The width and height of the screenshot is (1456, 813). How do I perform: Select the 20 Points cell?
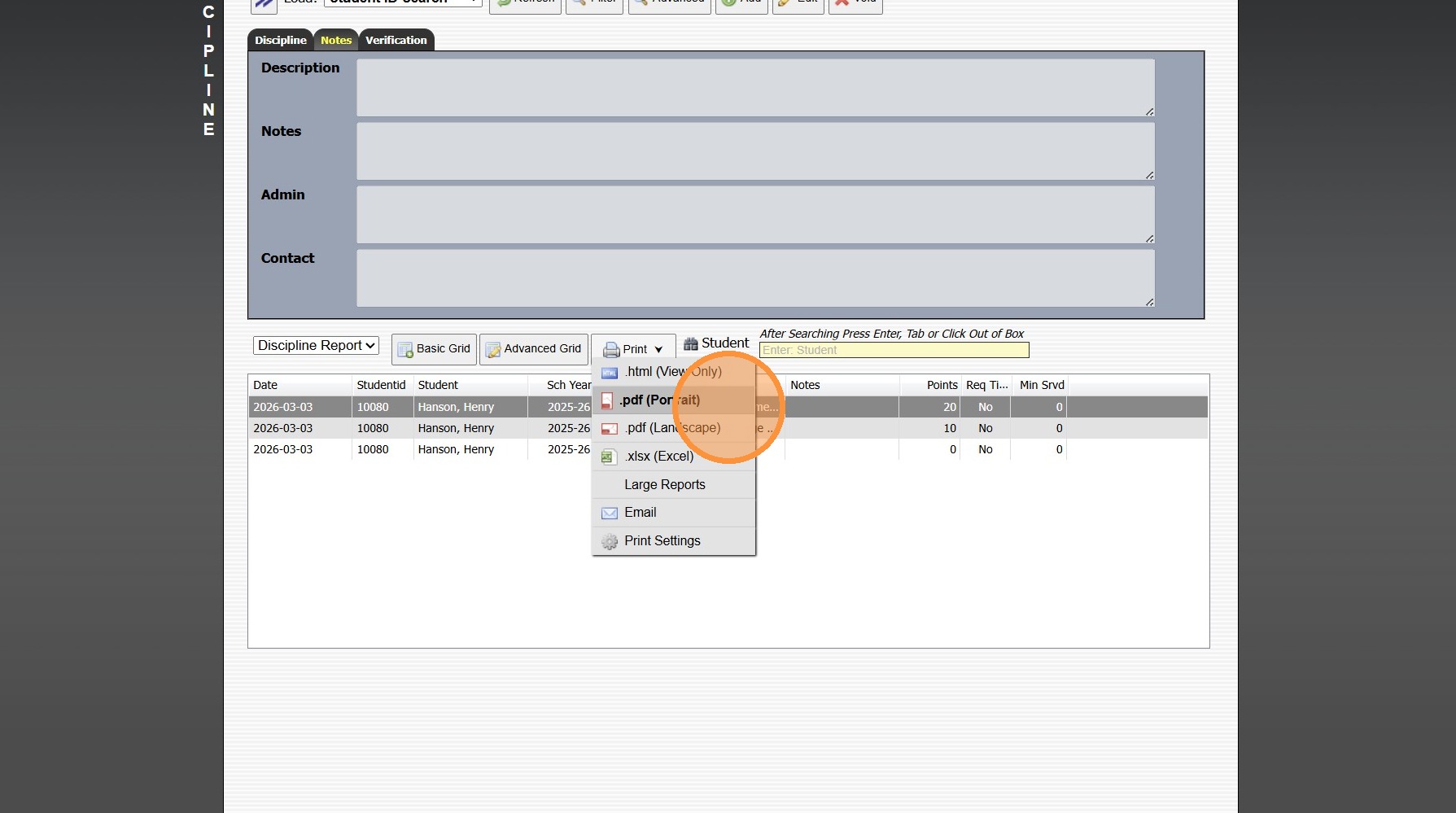[x=929, y=407]
